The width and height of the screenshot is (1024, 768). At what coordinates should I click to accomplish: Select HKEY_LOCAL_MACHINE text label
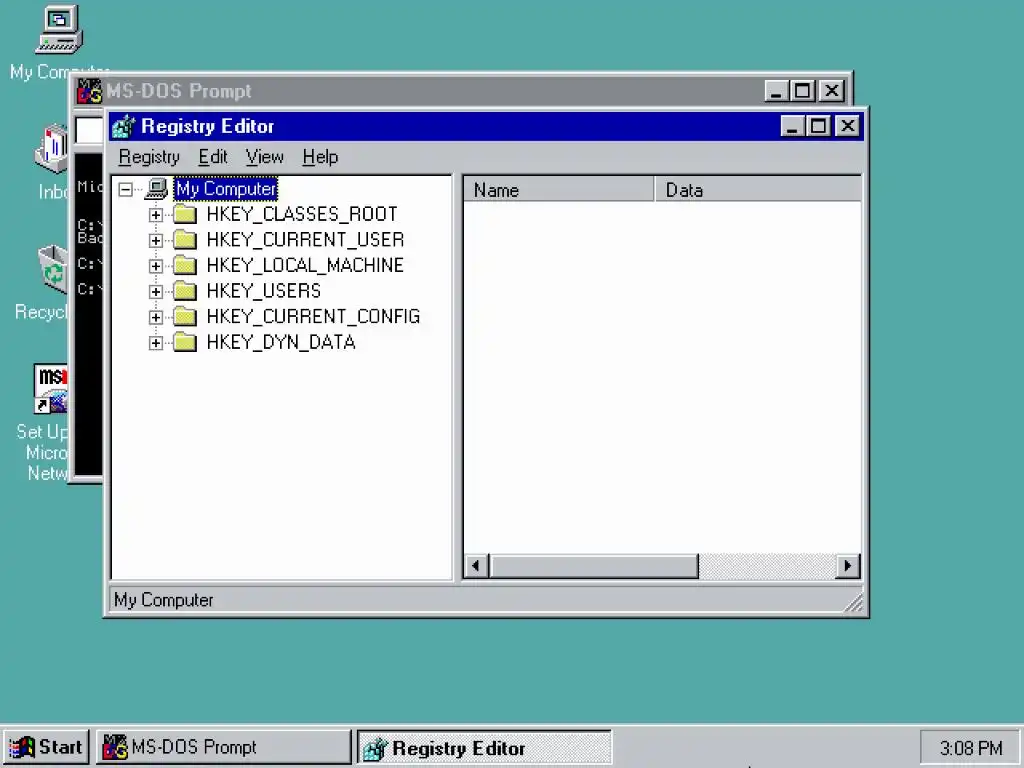point(305,265)
